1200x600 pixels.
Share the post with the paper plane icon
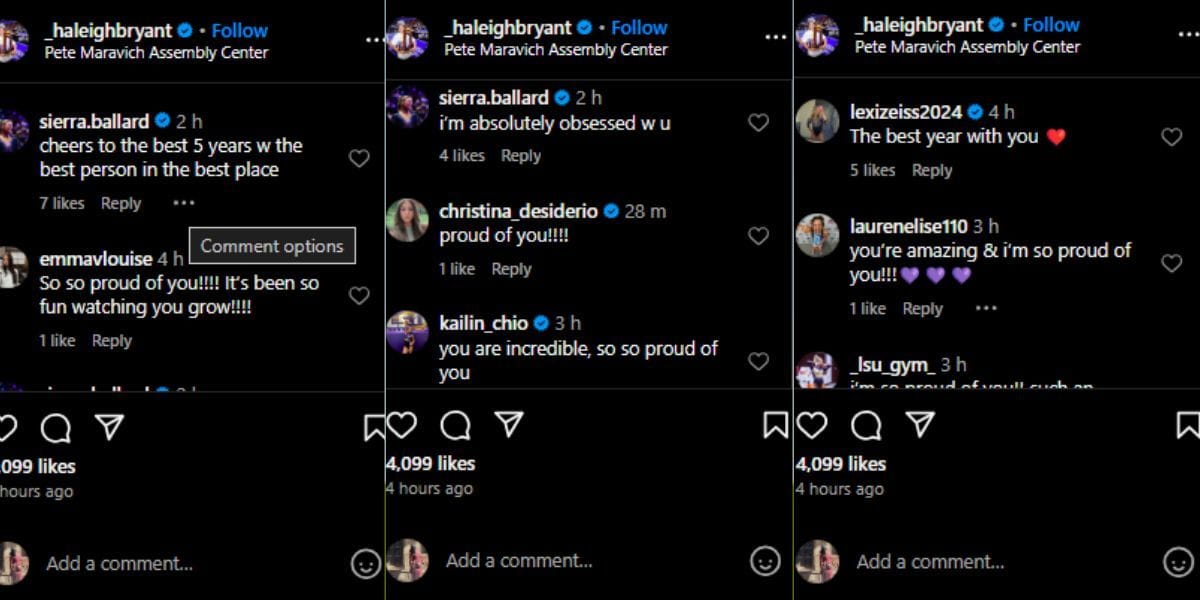[x=509, y=423]
